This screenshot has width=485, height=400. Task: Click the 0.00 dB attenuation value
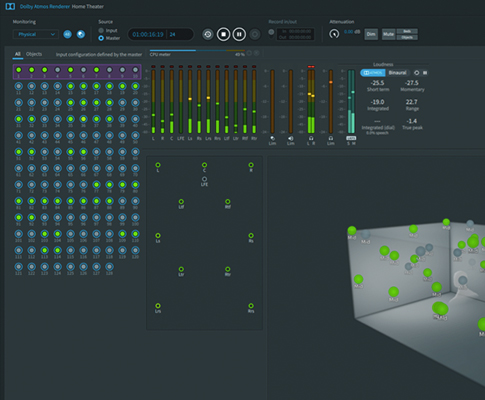tap(348, 32)
